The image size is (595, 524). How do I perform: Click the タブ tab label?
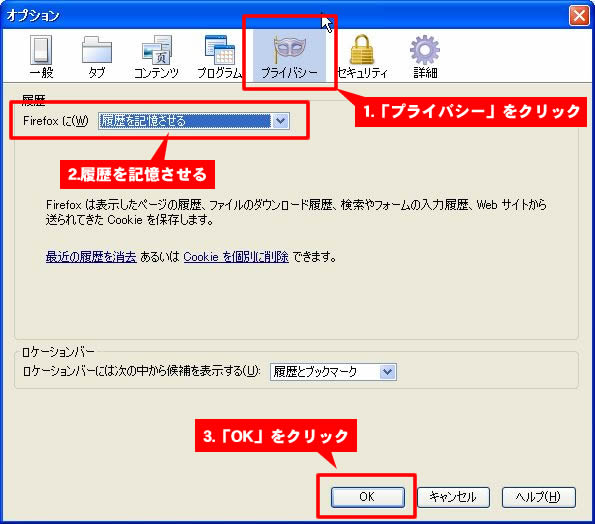[x=97, y=72]
